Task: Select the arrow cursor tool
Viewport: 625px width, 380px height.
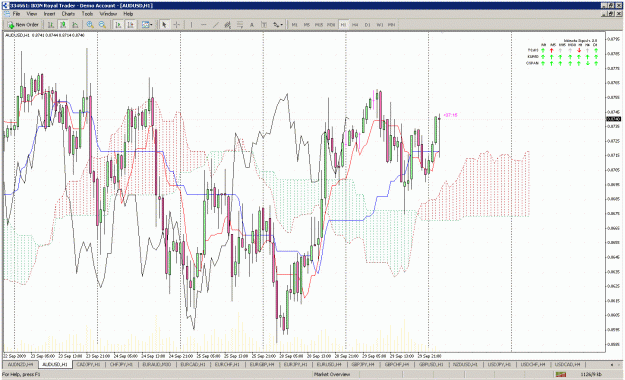Action: (x=164, y=25)
